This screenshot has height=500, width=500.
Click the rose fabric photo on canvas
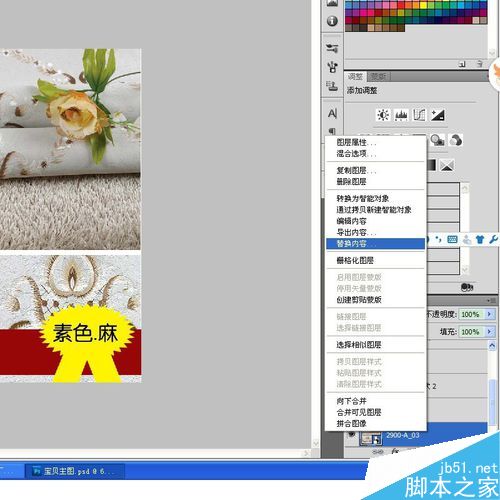pos(70,149)
